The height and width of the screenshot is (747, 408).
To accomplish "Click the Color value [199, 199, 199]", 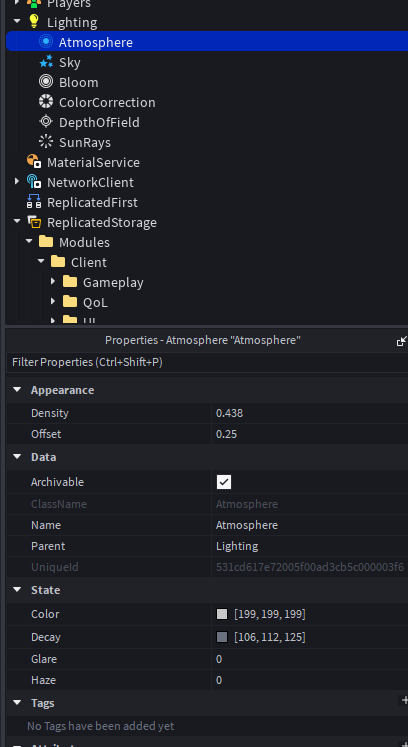I will (270, 614).
